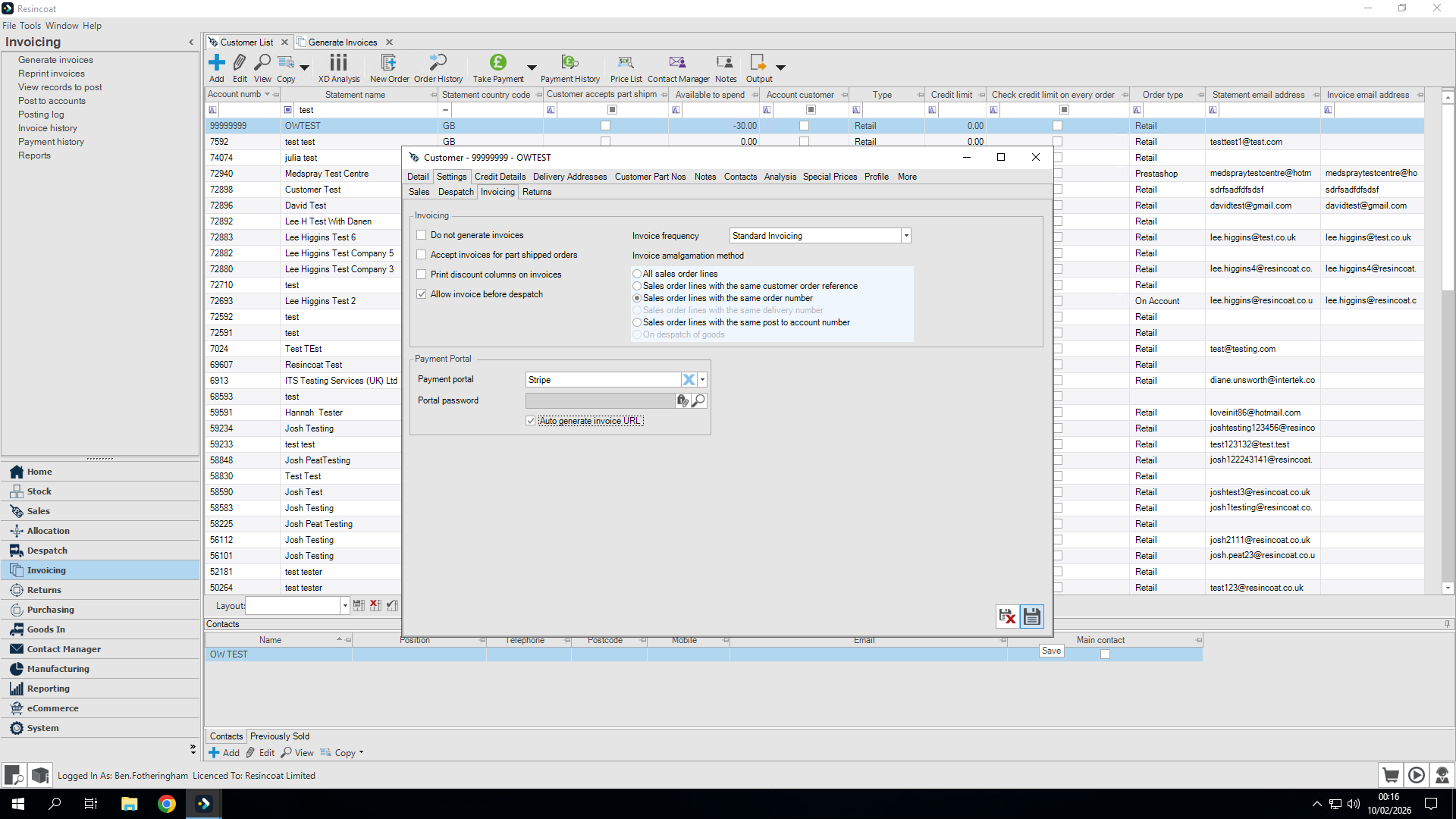1456x819 pixels.
Task: Expand the Invoice frequency dropdown
Action: pyautogui.click(x=905, y=236)
